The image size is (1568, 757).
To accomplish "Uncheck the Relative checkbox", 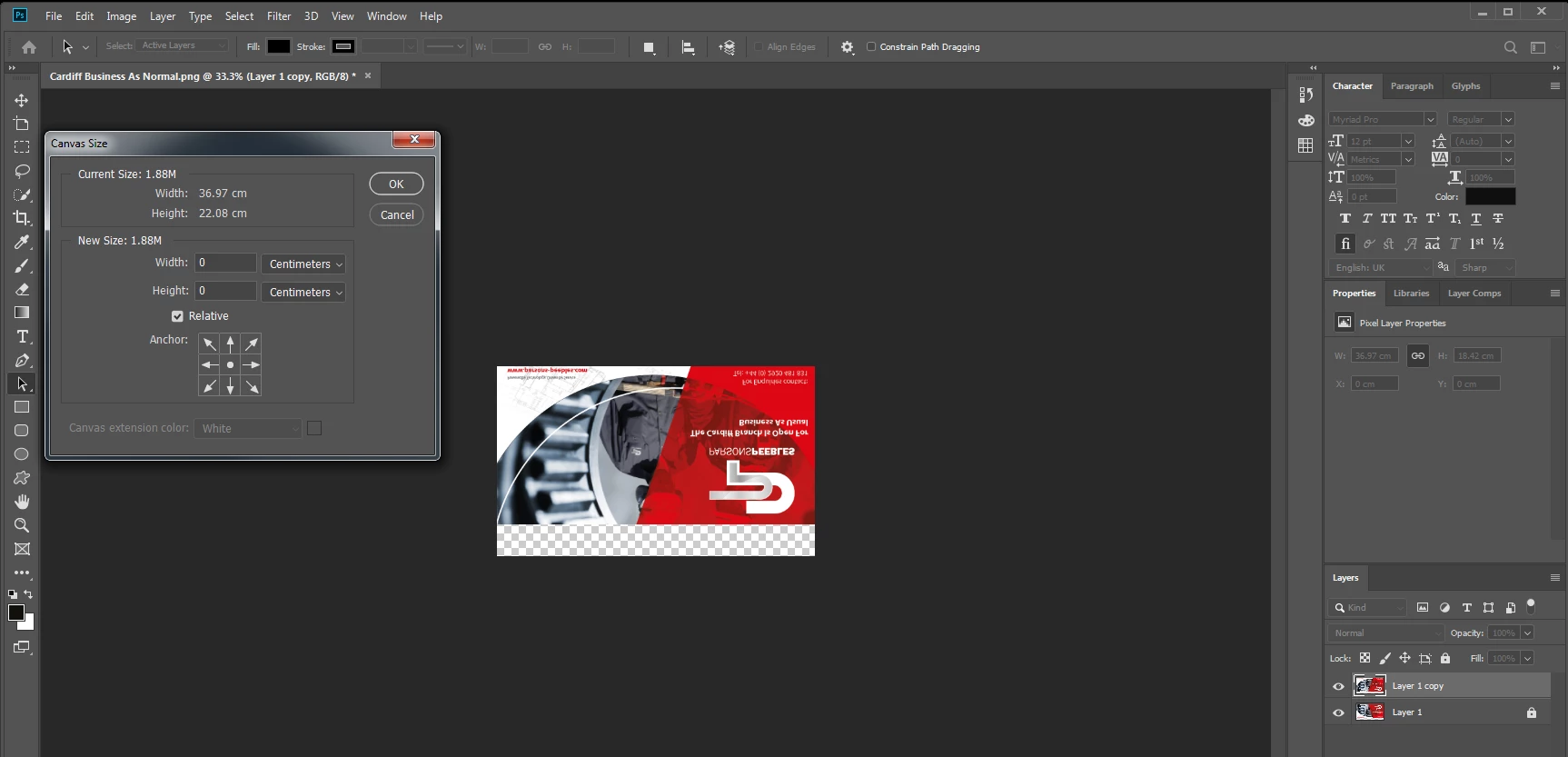I will pyautogui.click(x=177, y=316).
